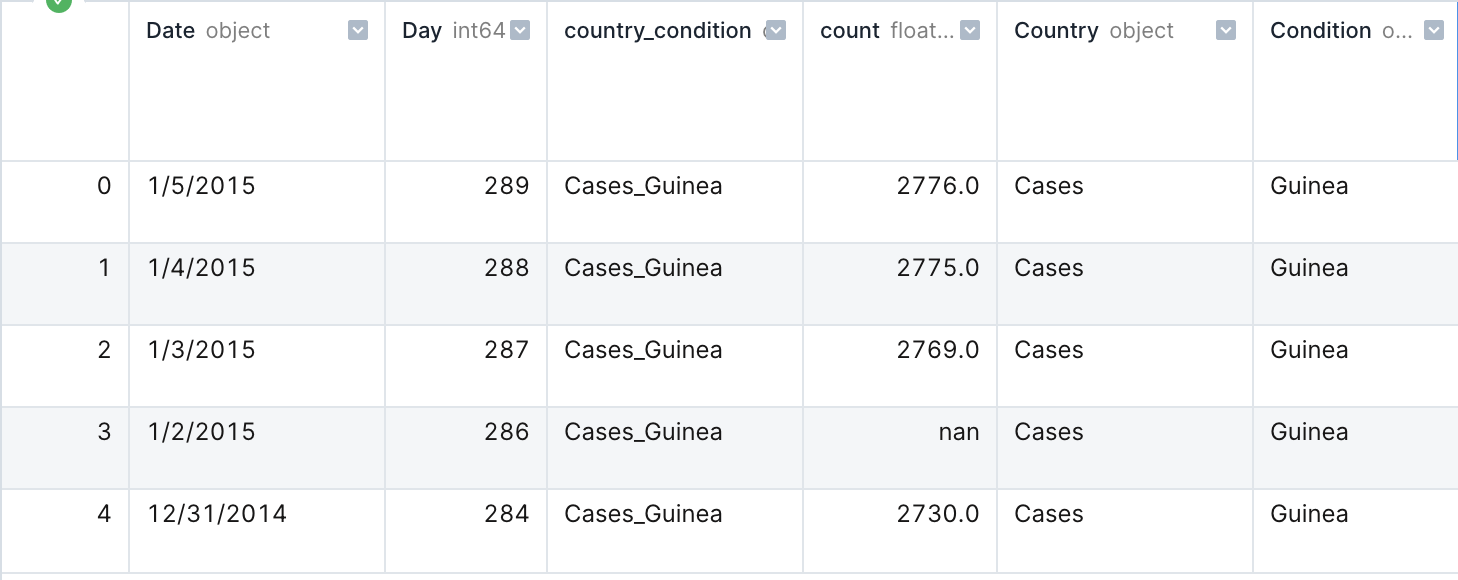Open the count column dropdown arrow

click(x=970, y=31)
